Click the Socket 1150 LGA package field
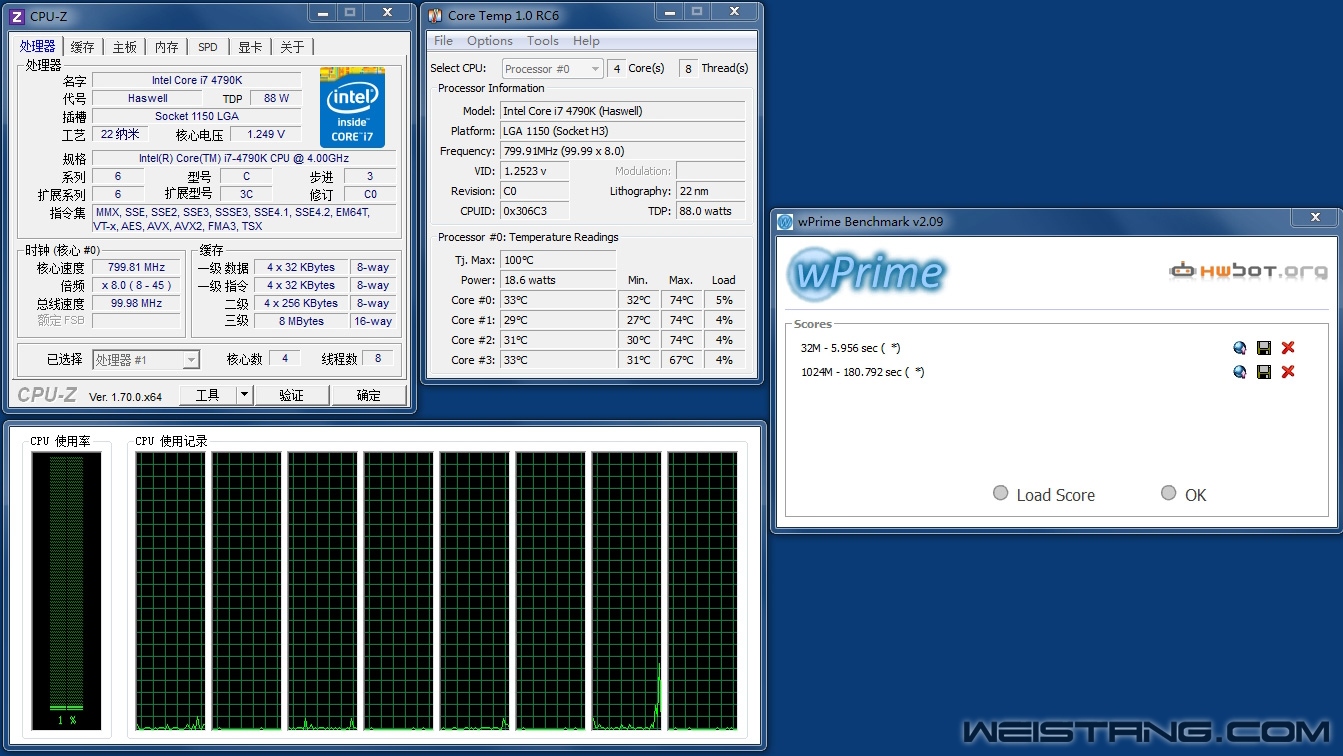The image size is (1343, 756). pyautogui.click(x=197, y=116)
